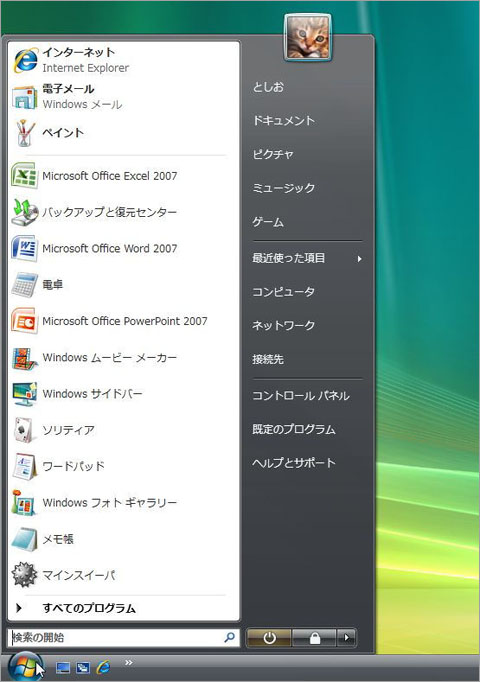Launch Microsoft Office Word 2007 icon

(25, 248)
